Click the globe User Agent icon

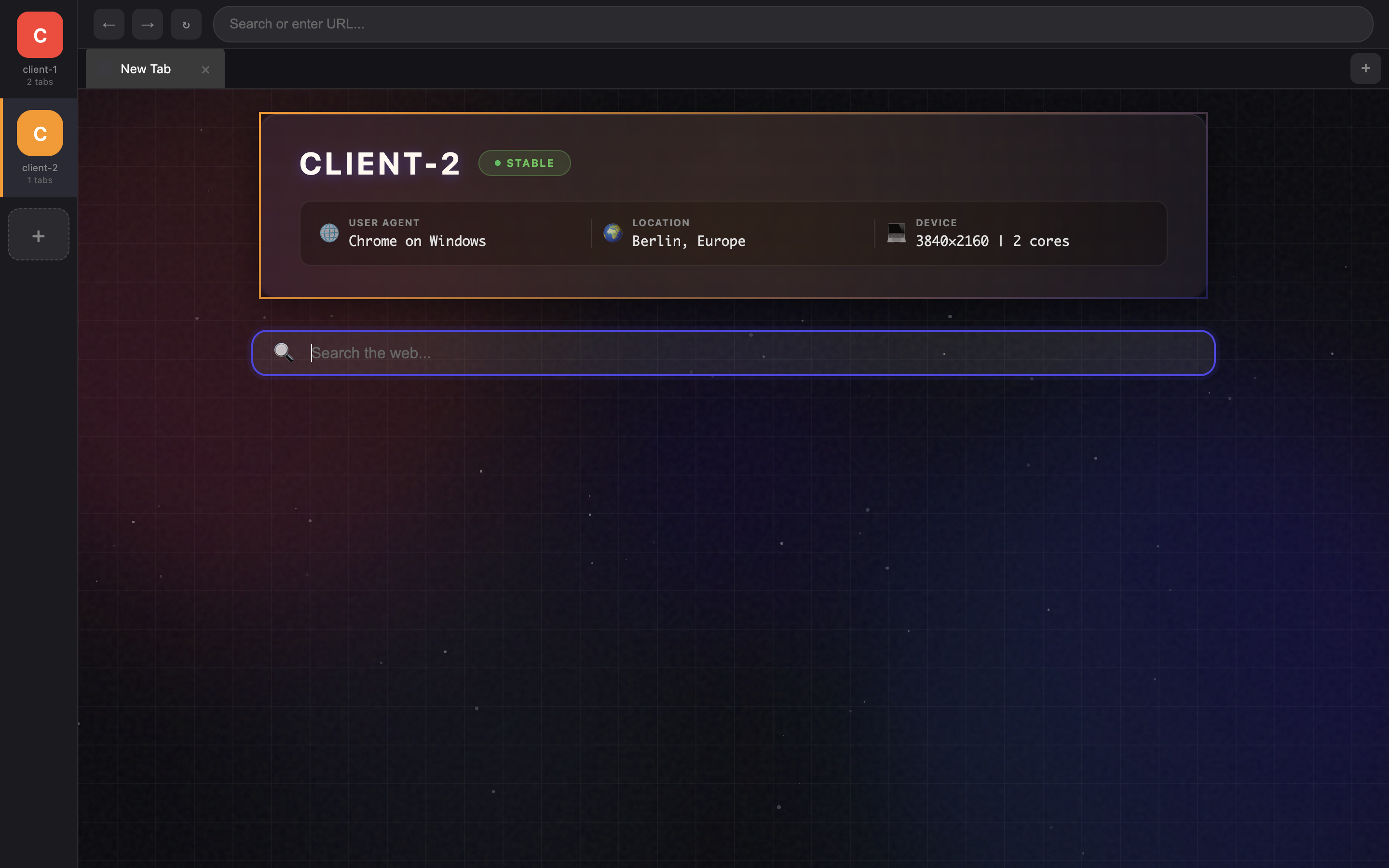[329, 232]
